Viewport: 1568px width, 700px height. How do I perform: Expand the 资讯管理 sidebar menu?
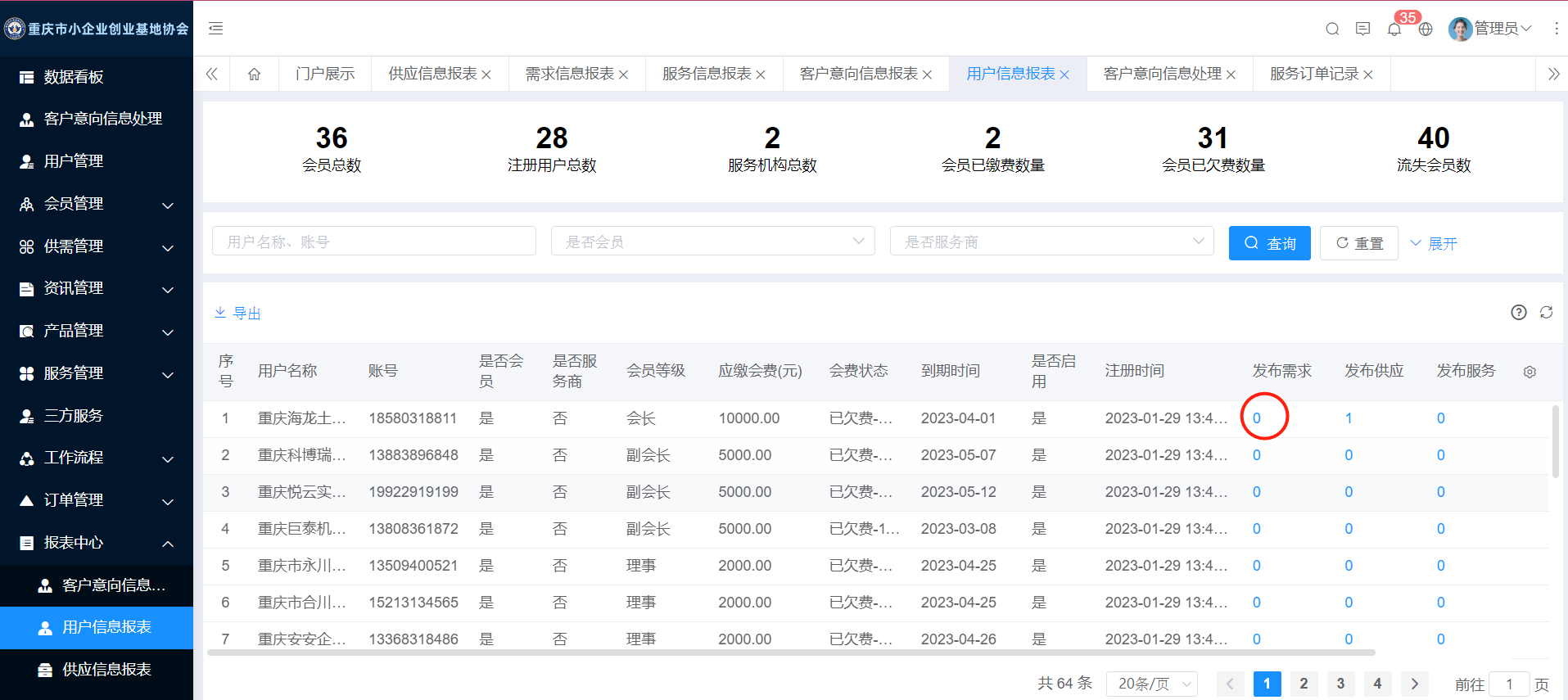pyautogui.click(x=97, y=288)
